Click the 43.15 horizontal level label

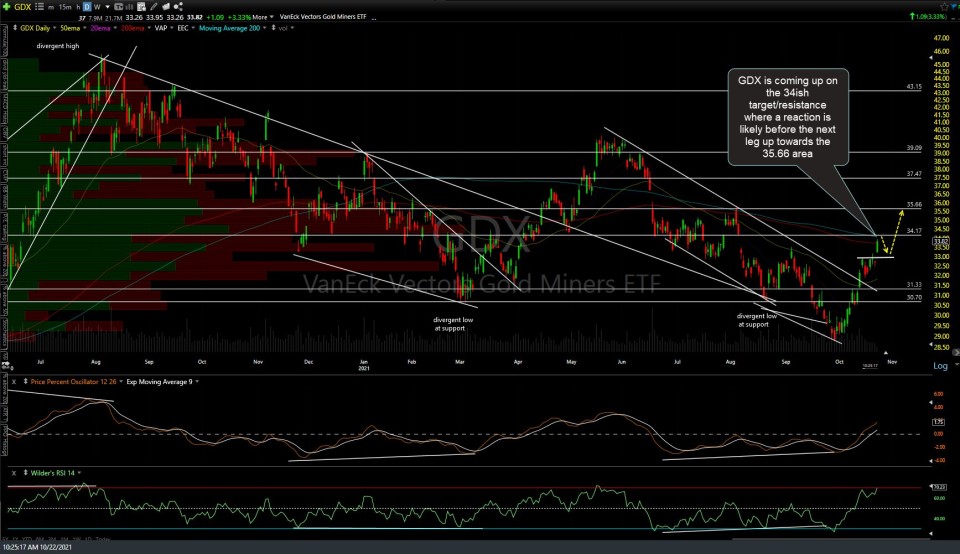[914, 87]
